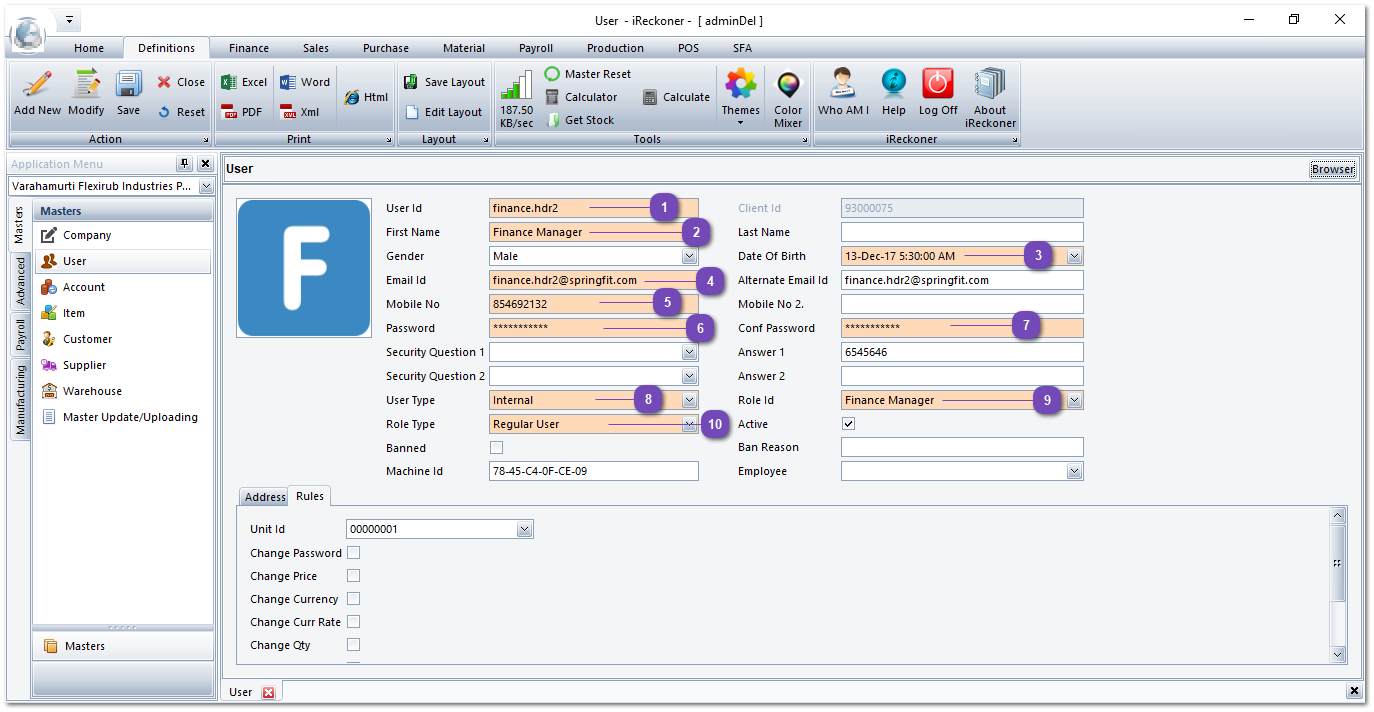
Task: Switch to the Address tab
Action: pos(265,497)
